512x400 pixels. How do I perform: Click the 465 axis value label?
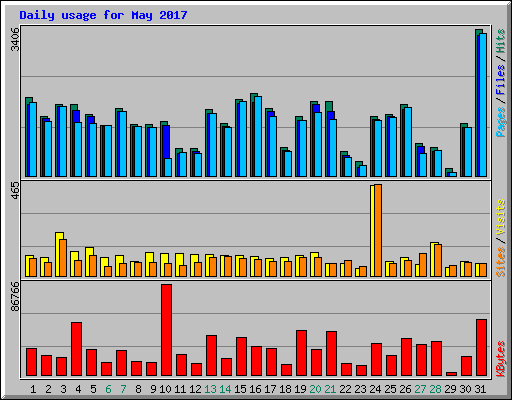15,191
